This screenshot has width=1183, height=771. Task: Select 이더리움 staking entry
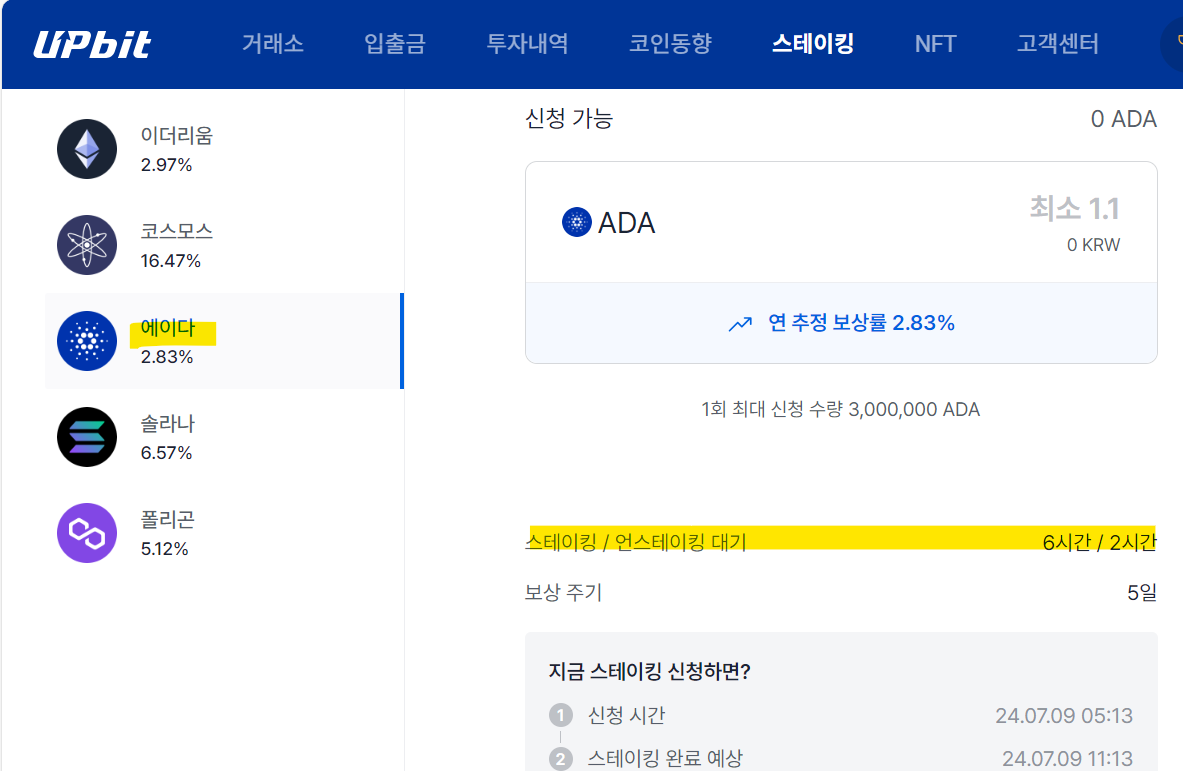[x=224, y=149]
